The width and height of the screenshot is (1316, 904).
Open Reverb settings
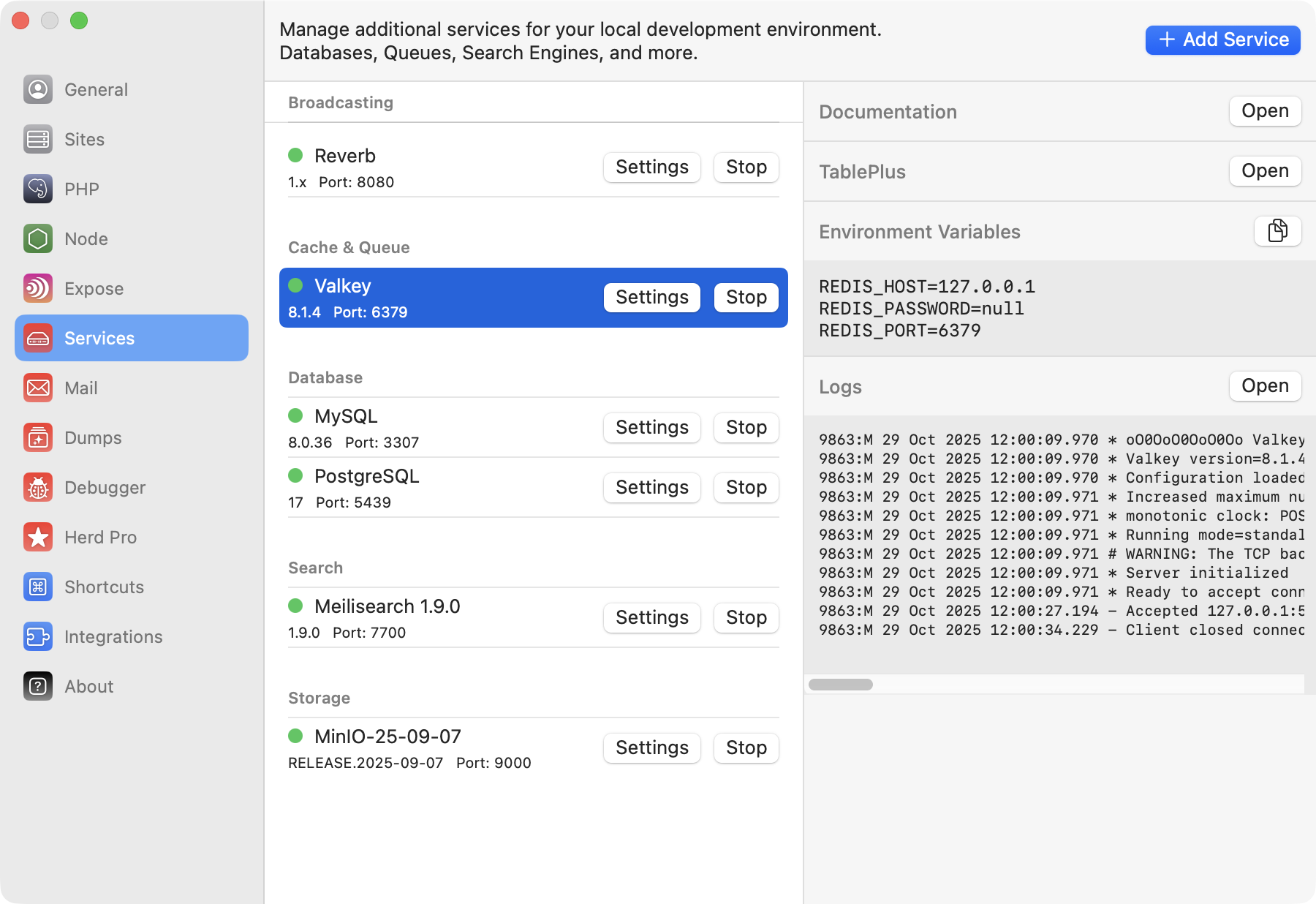(652, 167)
